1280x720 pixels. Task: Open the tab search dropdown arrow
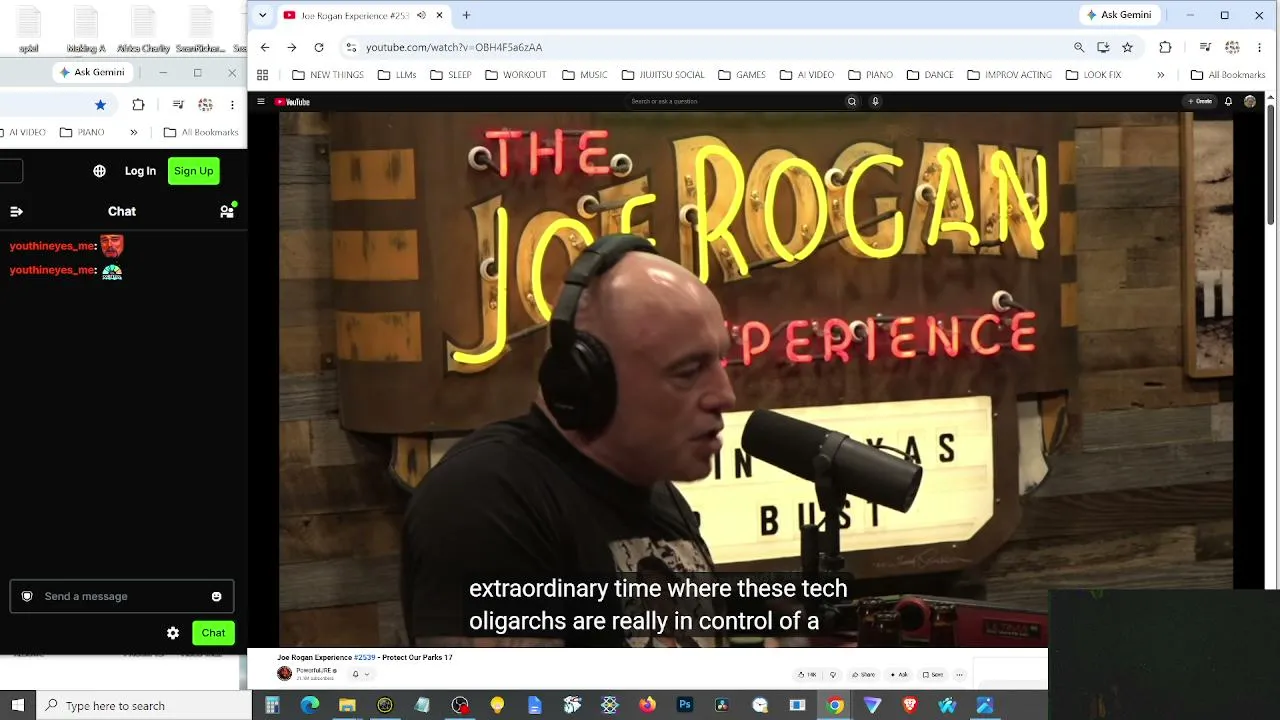[262, 15]
